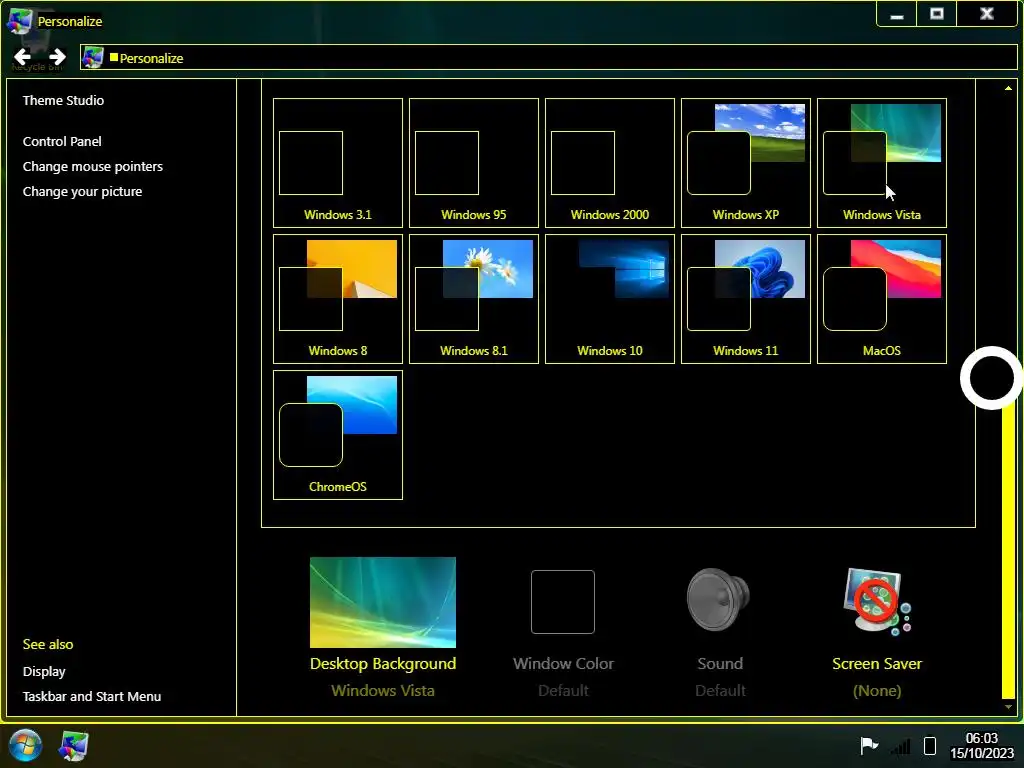Select the Windows 8 theme
This screenshot has width=1024, height=768.
coord(338,298)
